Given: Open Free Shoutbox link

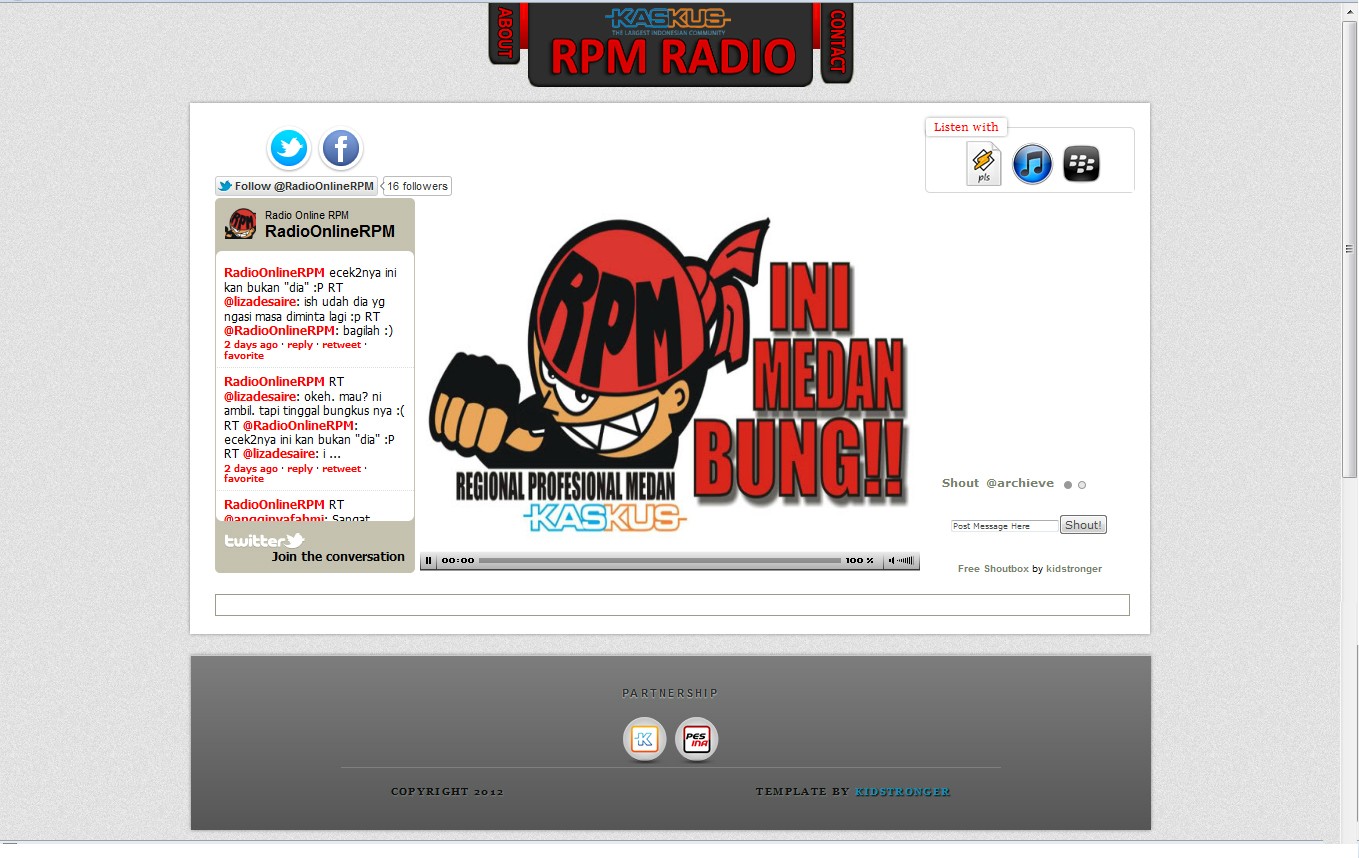Looking at the screenshot, I should point(993,569).
